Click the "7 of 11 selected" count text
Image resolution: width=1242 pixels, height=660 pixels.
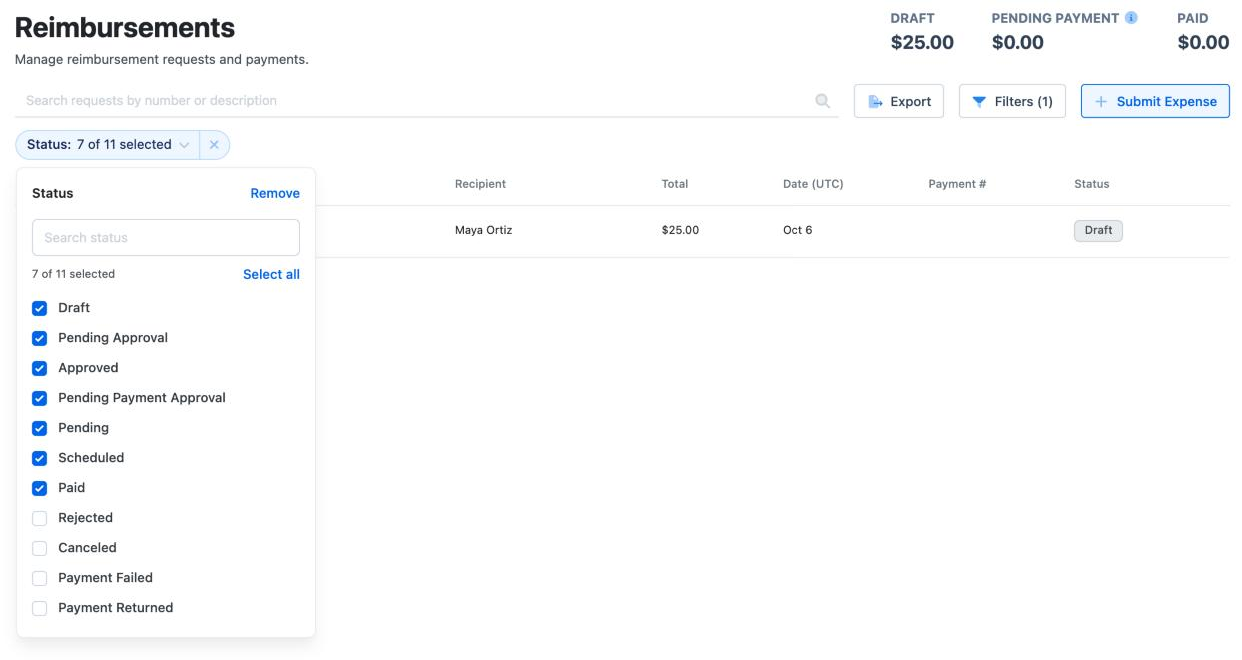[73, 274]
